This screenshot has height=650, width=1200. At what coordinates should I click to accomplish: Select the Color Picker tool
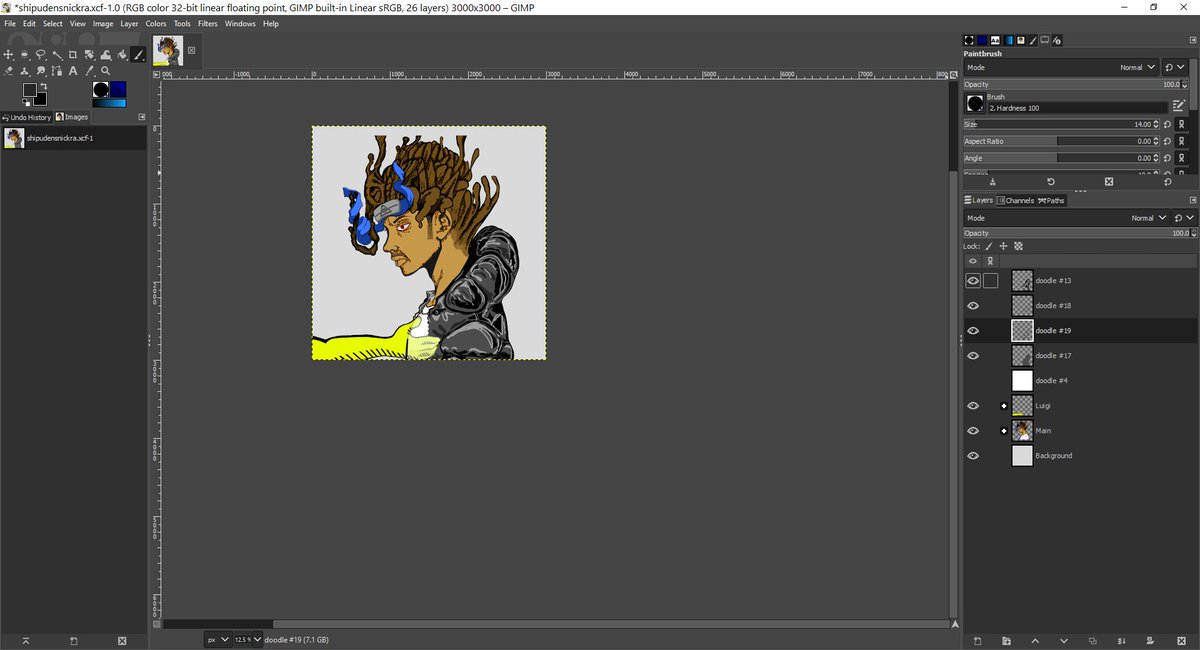click(89, 71)
